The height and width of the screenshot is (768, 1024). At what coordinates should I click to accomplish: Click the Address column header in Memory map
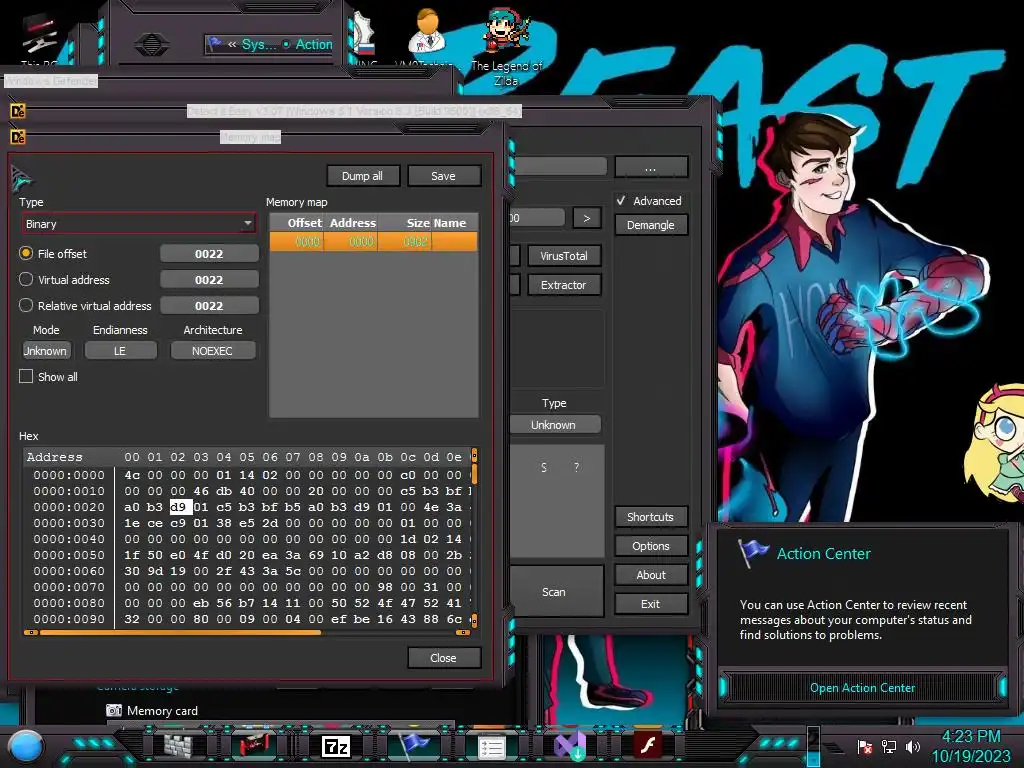coord(353,223)
